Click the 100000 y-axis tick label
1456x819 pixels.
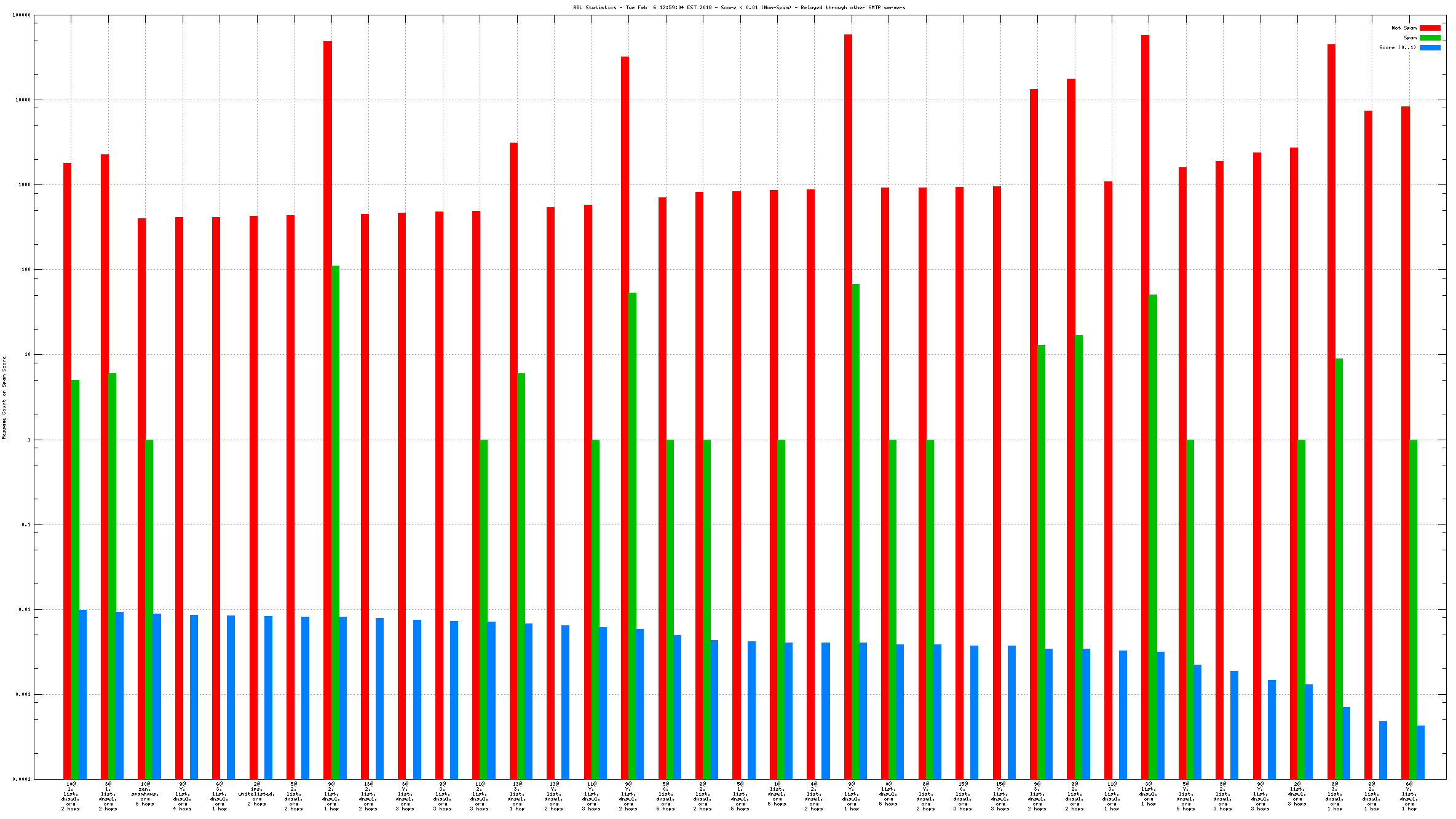coord(22,15)
